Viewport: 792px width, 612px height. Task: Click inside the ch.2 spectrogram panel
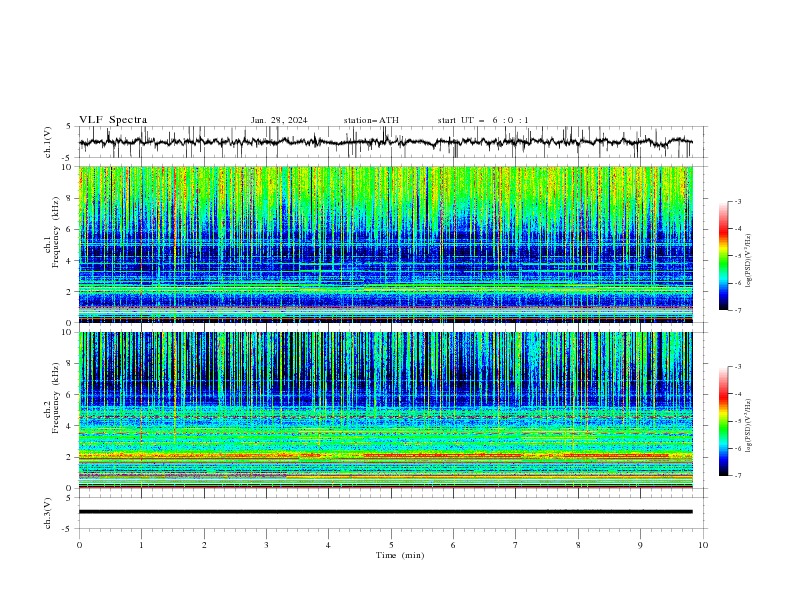(385, 410)
